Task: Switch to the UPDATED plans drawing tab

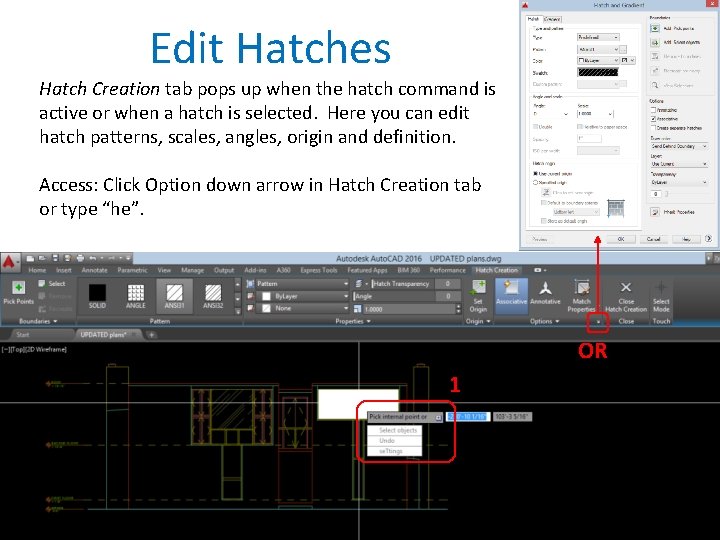Action: [103, 334]
